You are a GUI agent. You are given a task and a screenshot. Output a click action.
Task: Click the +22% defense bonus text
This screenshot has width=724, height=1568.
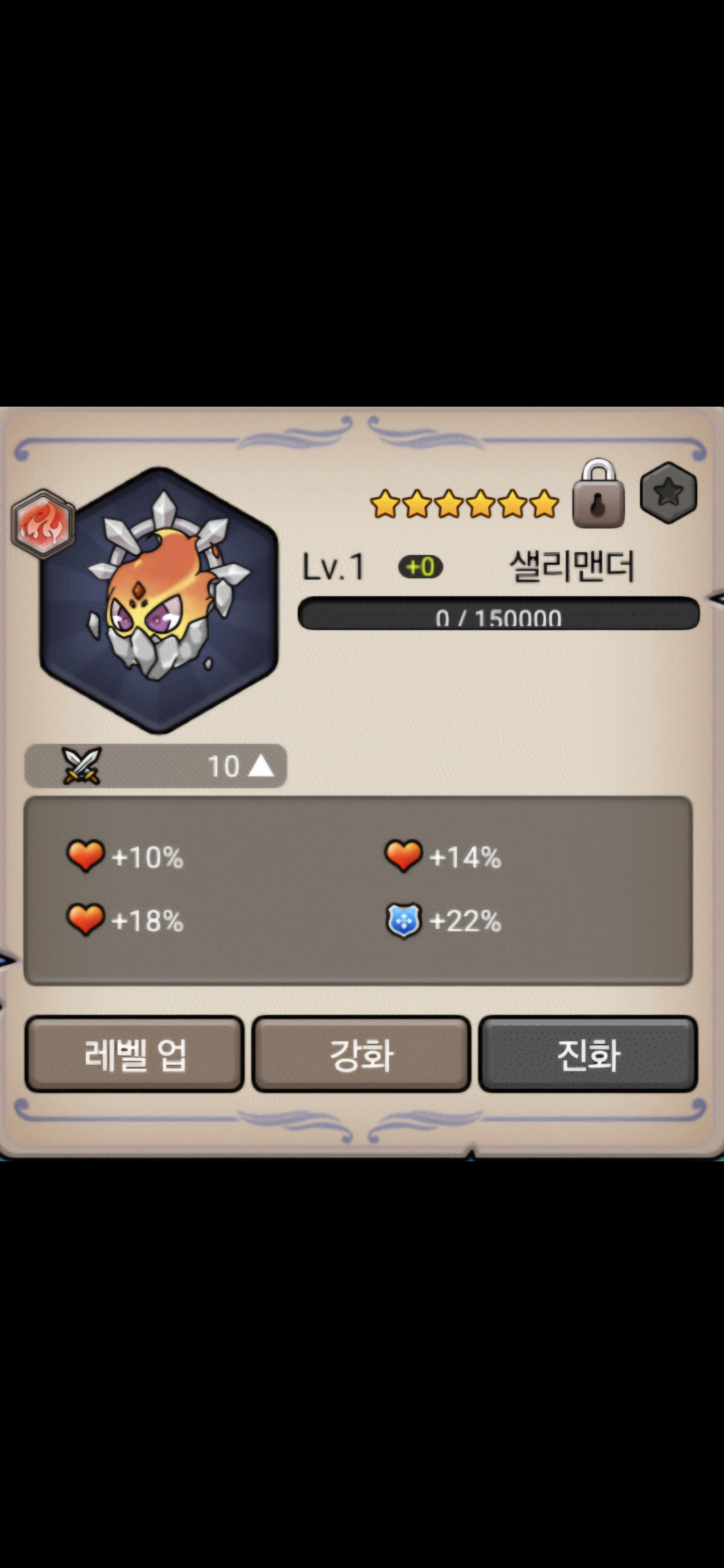465,921
